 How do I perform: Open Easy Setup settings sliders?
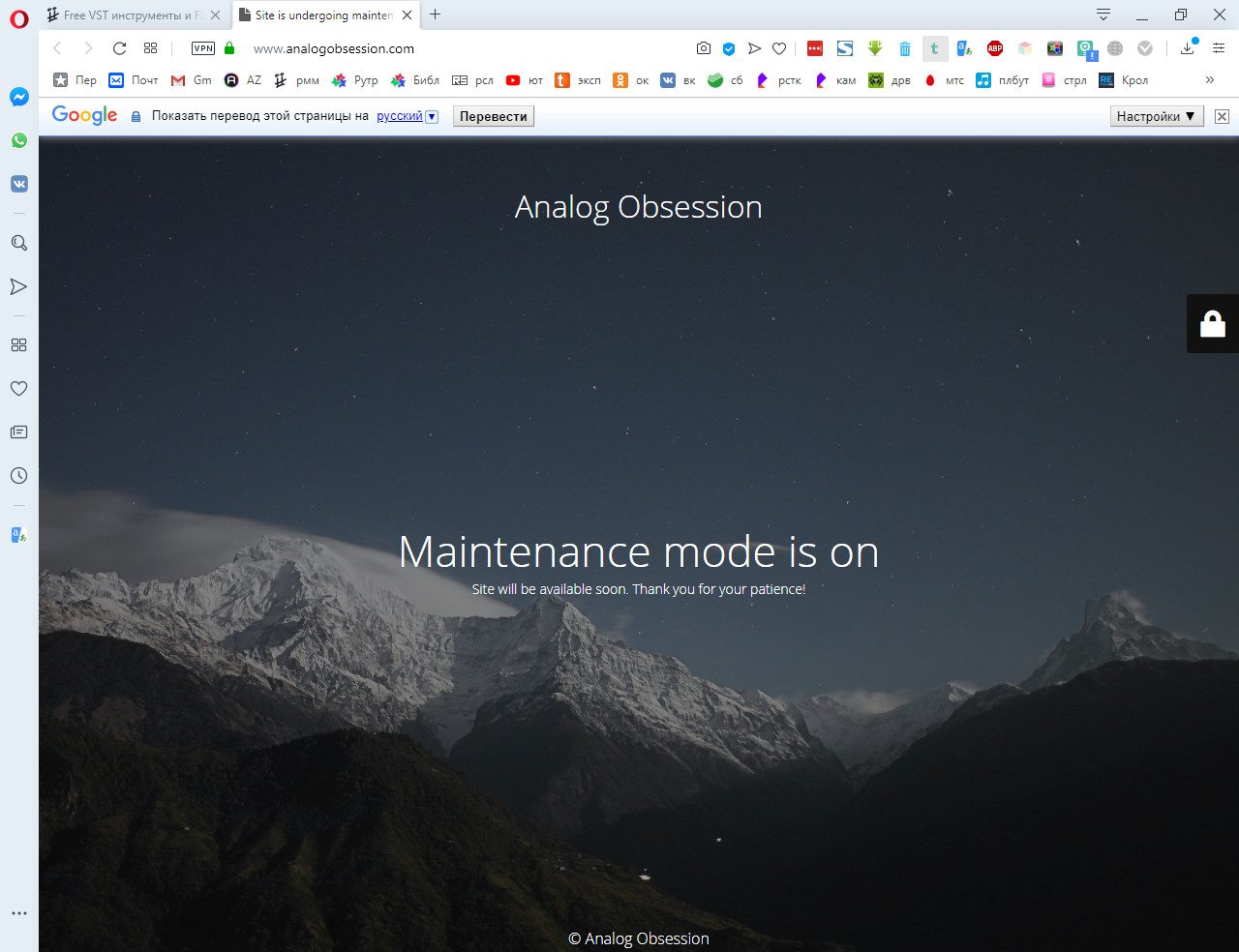pyautogui.click(x=1219, y=48)
